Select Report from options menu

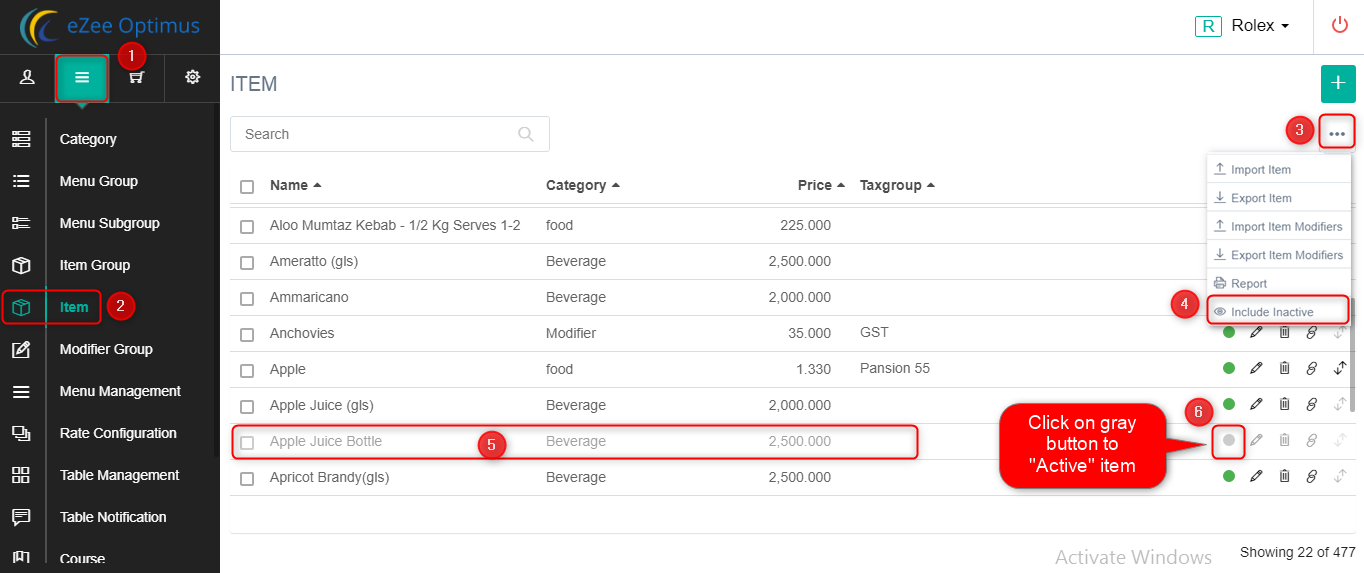click(1279, 284)
